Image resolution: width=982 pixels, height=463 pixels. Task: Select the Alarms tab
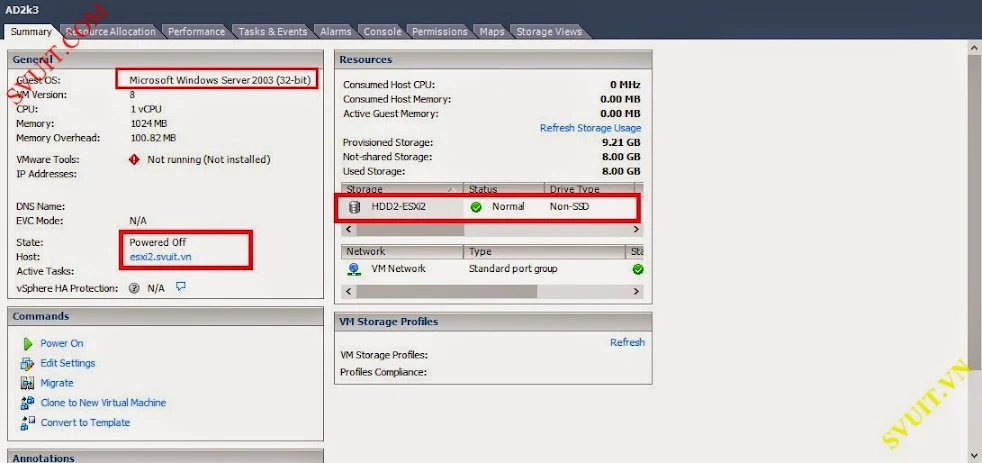(336, 31)
